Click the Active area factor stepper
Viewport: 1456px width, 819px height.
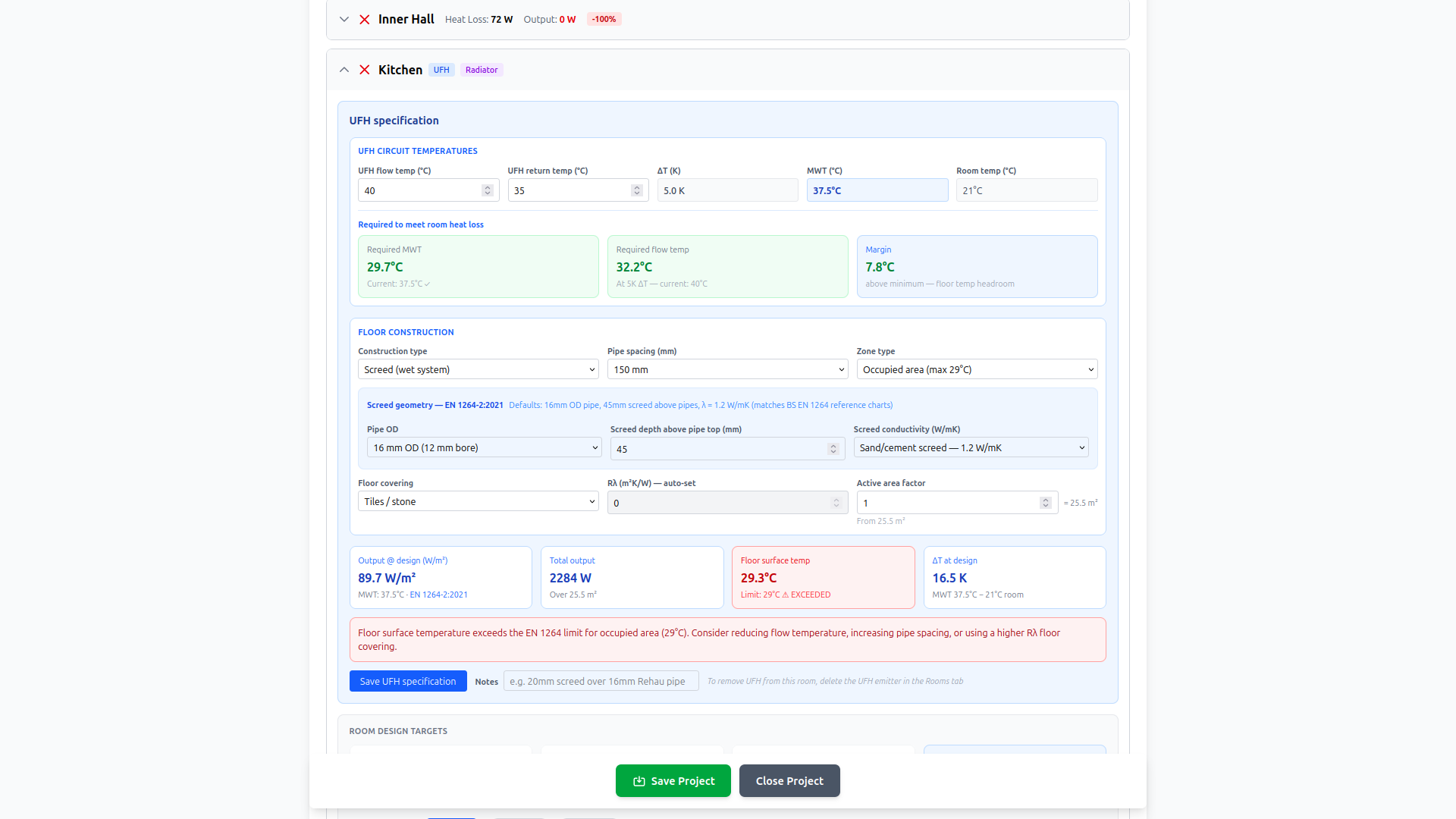click(x=1045, y=503)
